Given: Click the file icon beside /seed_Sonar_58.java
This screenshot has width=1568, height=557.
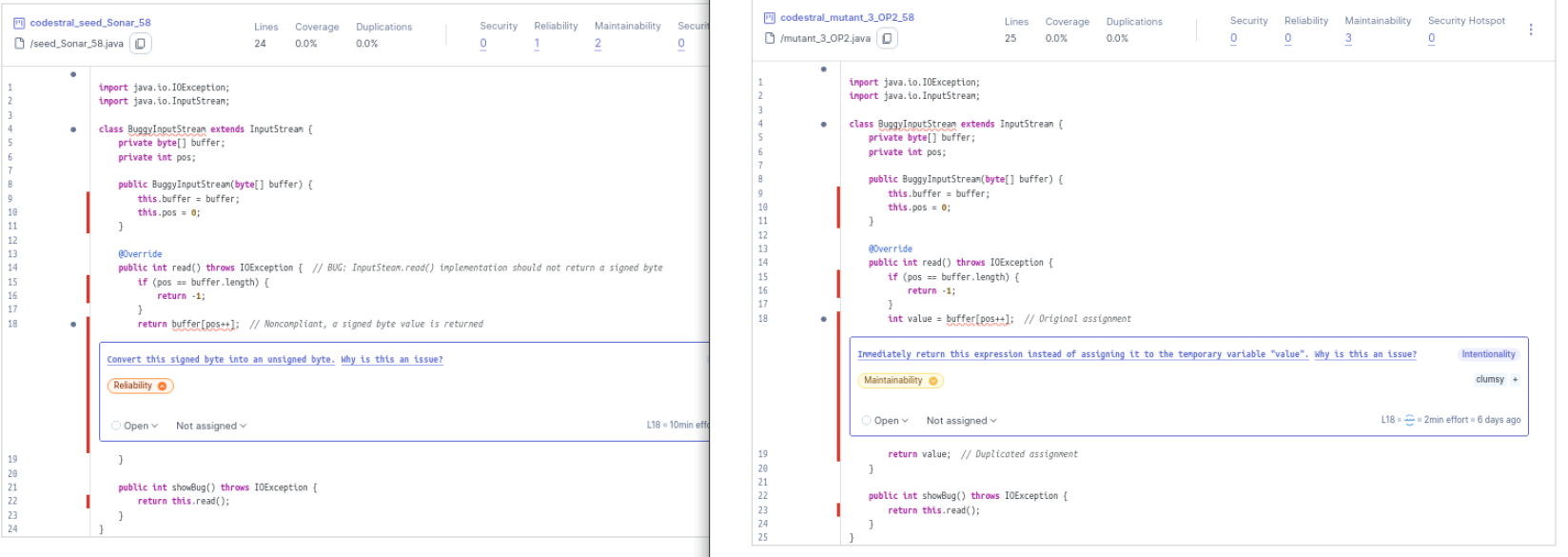Looking at the screenshot, I should click(19, 44).
